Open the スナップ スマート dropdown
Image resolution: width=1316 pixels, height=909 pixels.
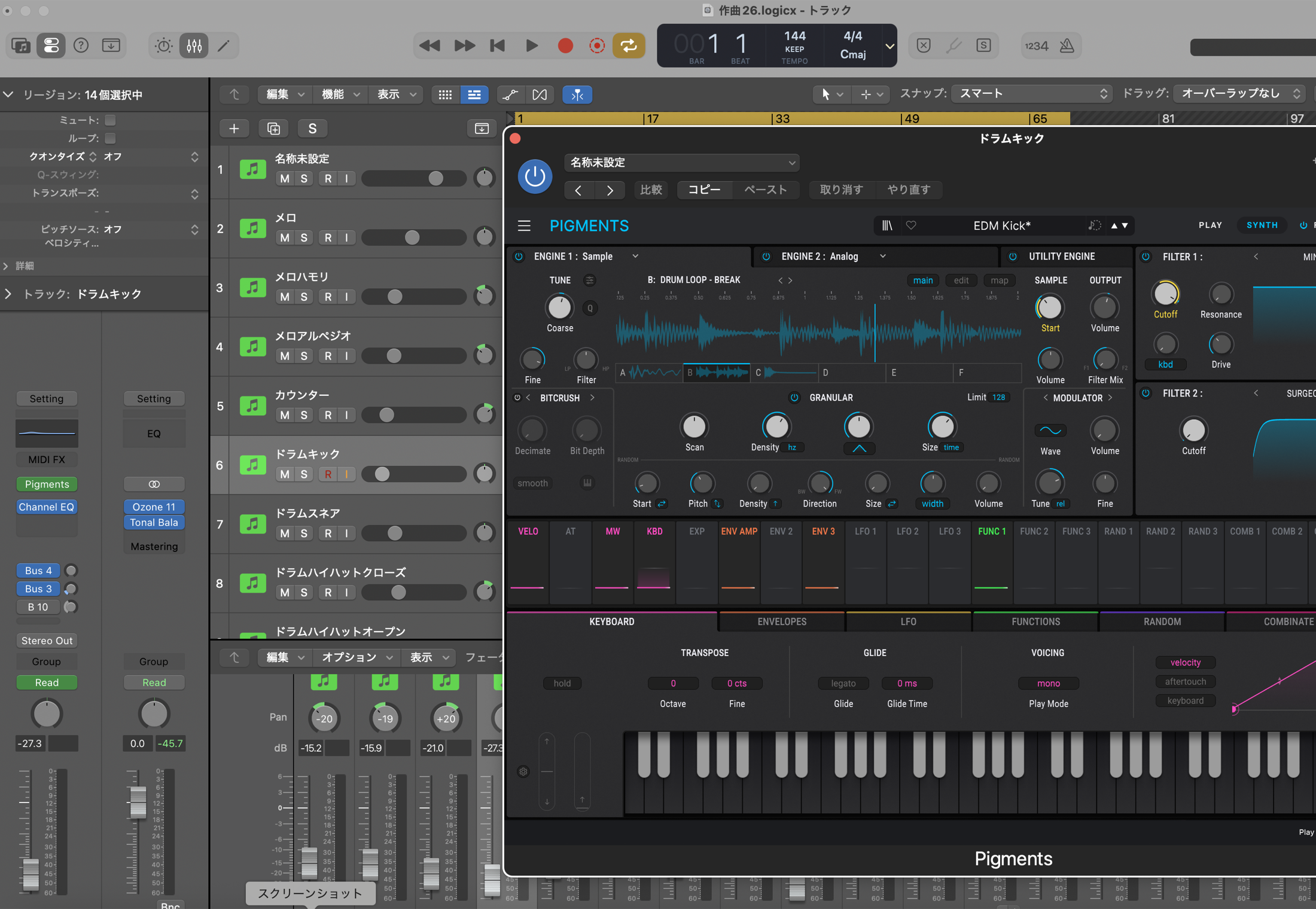click(1032, 94)
